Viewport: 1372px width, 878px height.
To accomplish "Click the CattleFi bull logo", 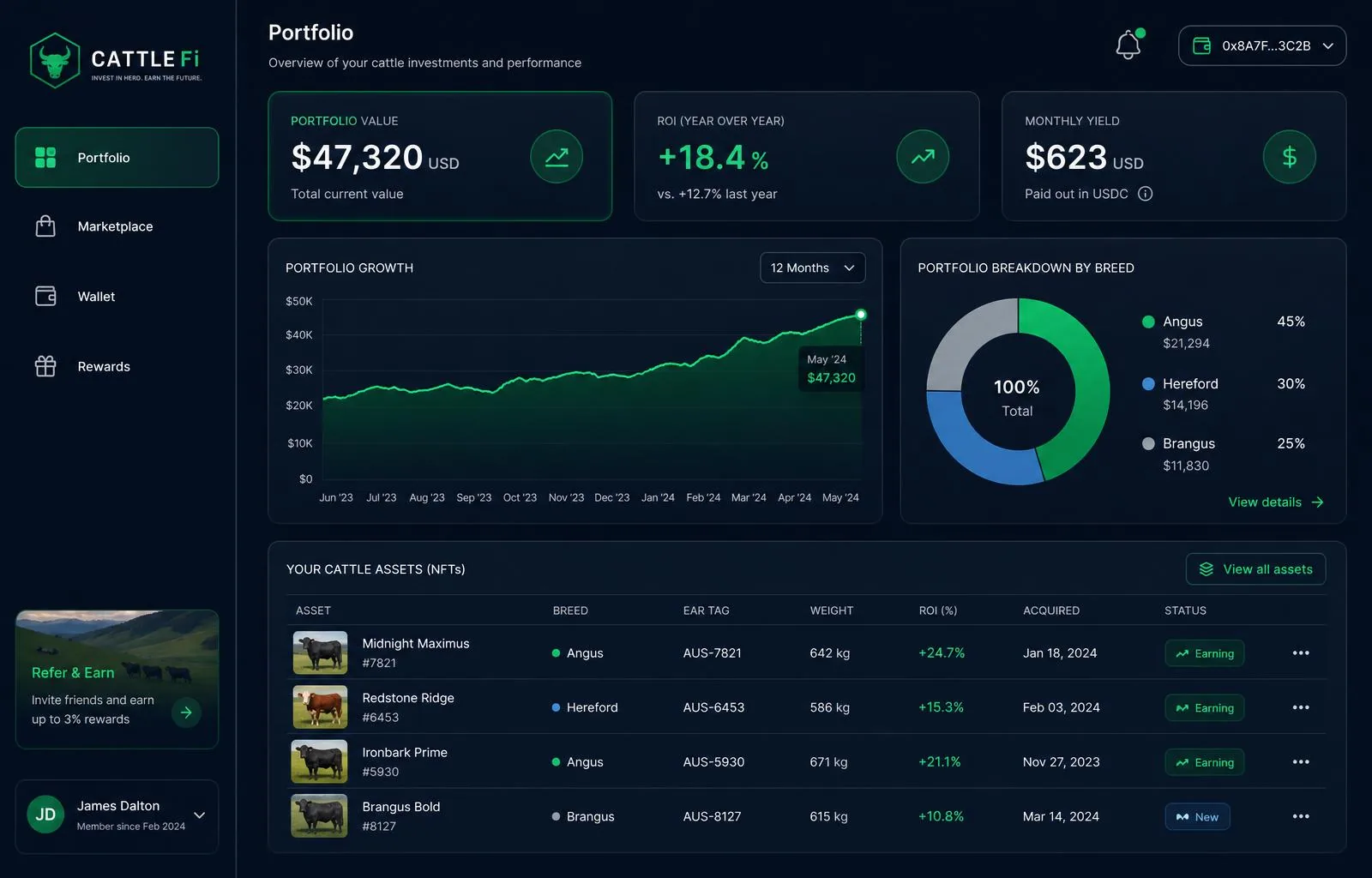I will [x=55, y=60].
